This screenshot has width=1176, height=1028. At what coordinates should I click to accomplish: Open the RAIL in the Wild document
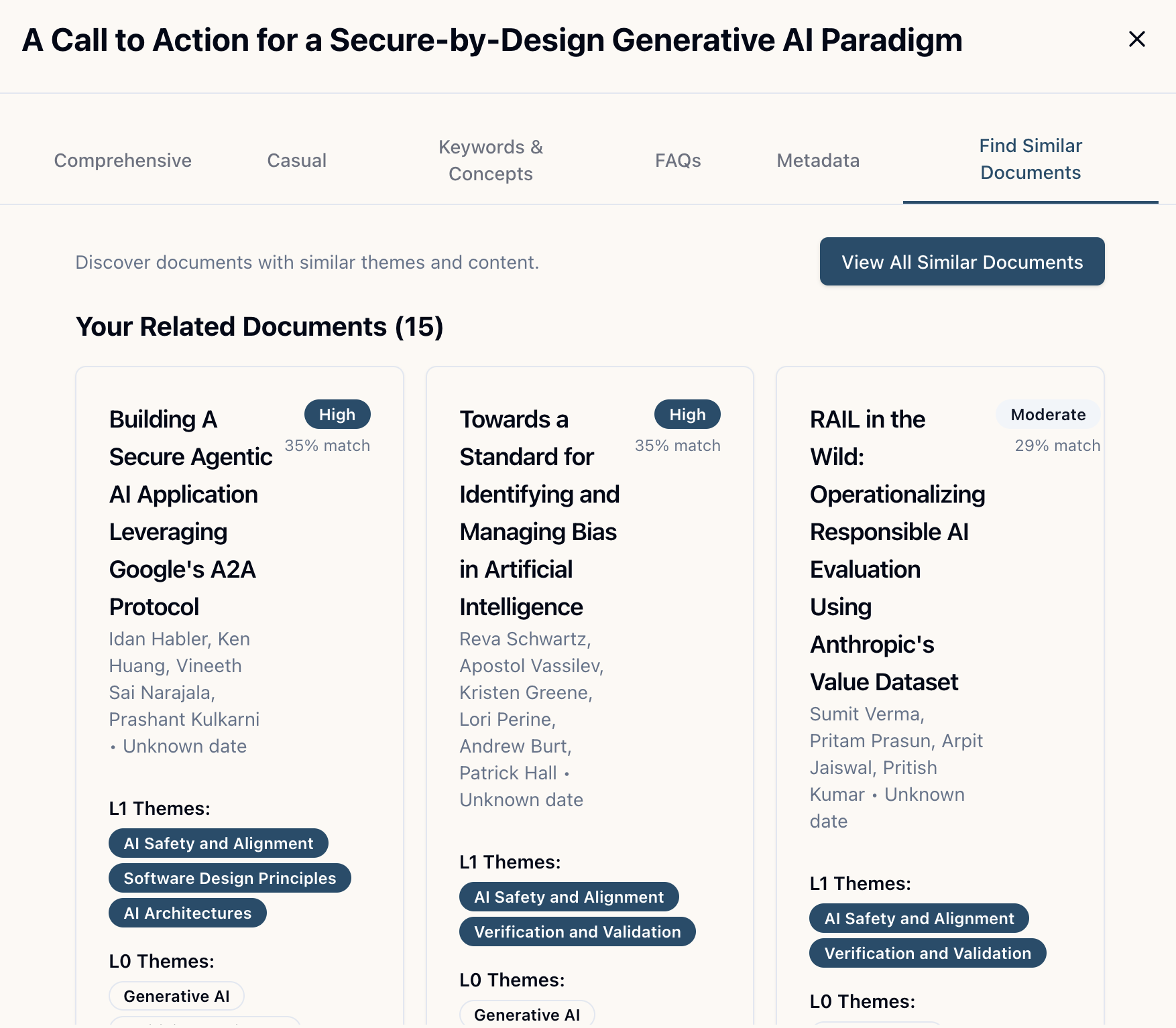(x=898, y=550)
